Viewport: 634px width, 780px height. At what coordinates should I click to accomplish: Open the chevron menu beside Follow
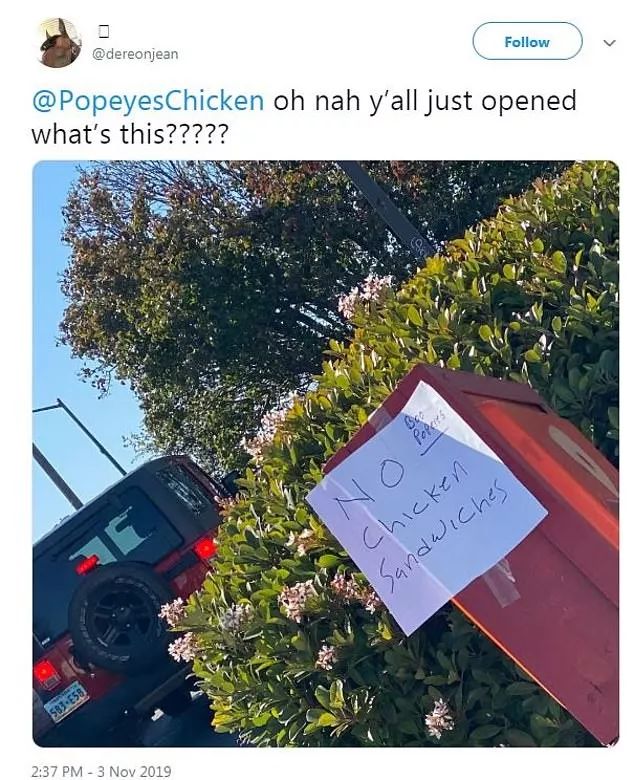point(609,43)
